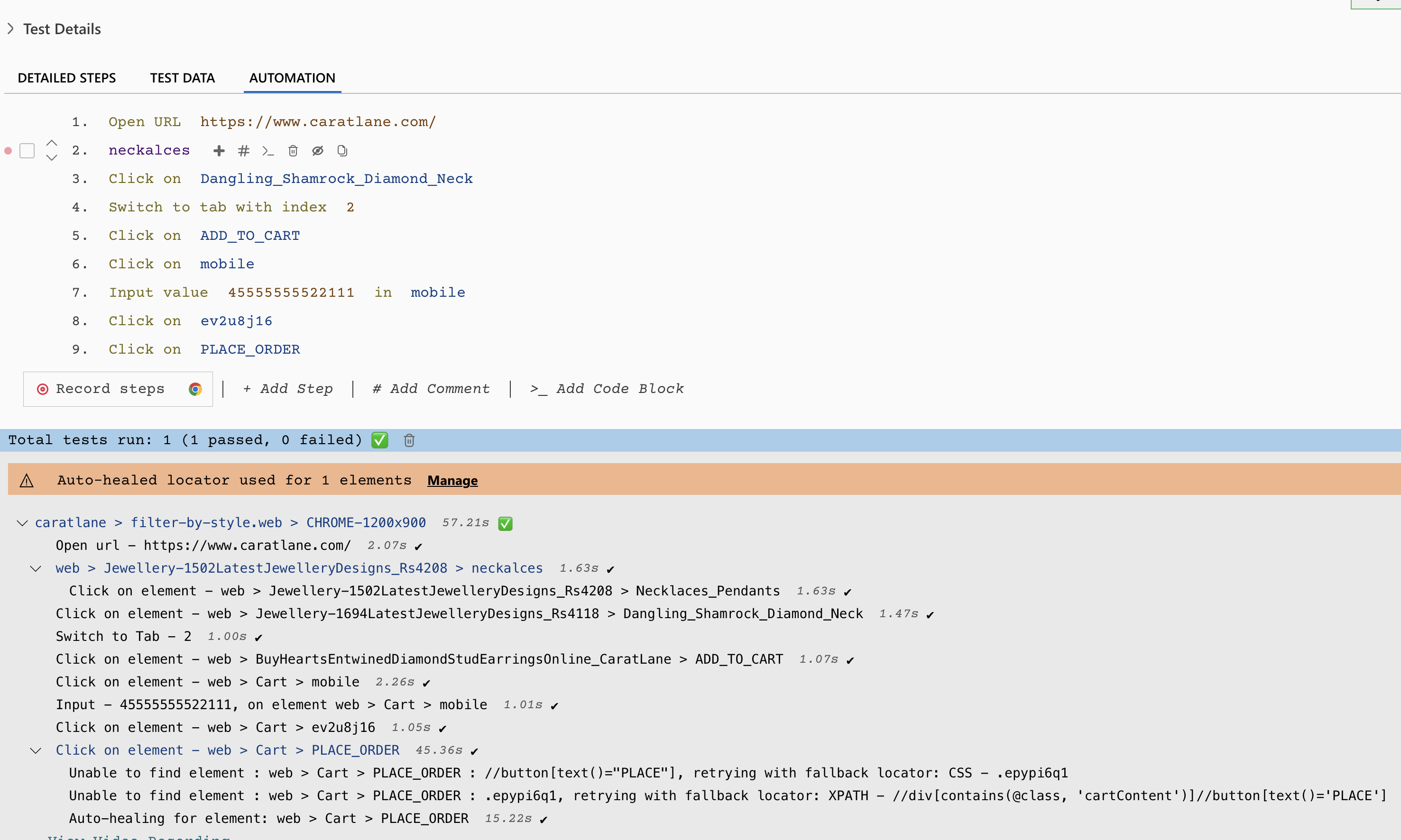Open the TEST DATA tab
This screenshot has height=840, width=1401.
pos(182,78)
